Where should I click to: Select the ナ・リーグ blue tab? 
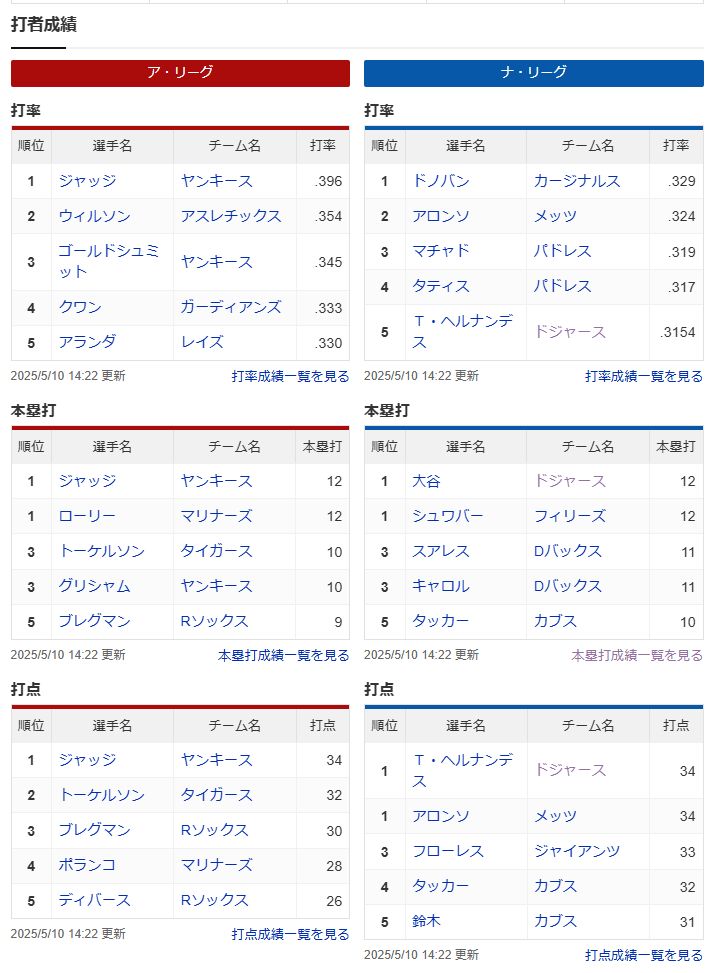tap(534, 73)
